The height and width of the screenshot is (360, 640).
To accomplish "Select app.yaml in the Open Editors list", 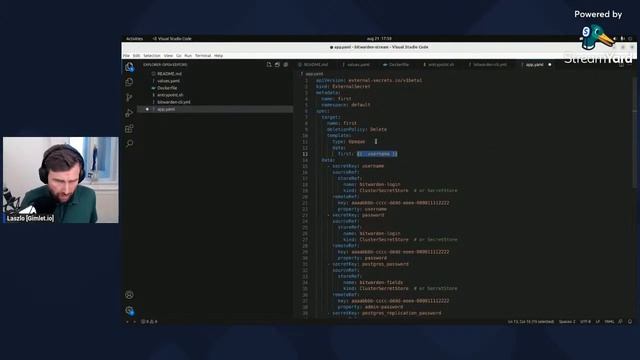I will click(x=216, y=109).
